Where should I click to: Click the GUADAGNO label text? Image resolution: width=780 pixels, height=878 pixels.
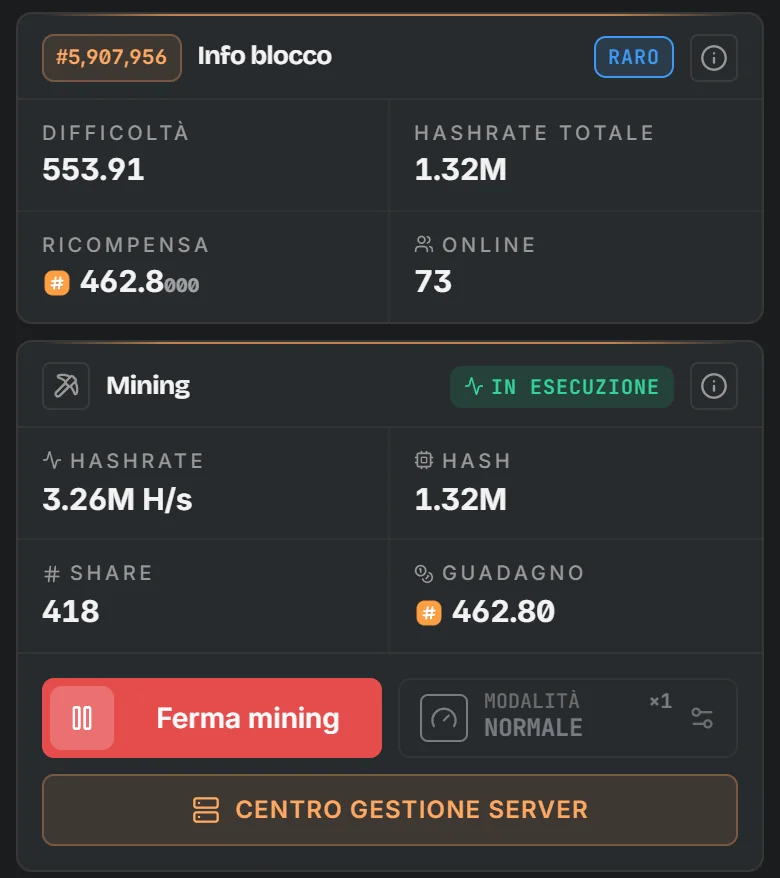tap(513, 573)
